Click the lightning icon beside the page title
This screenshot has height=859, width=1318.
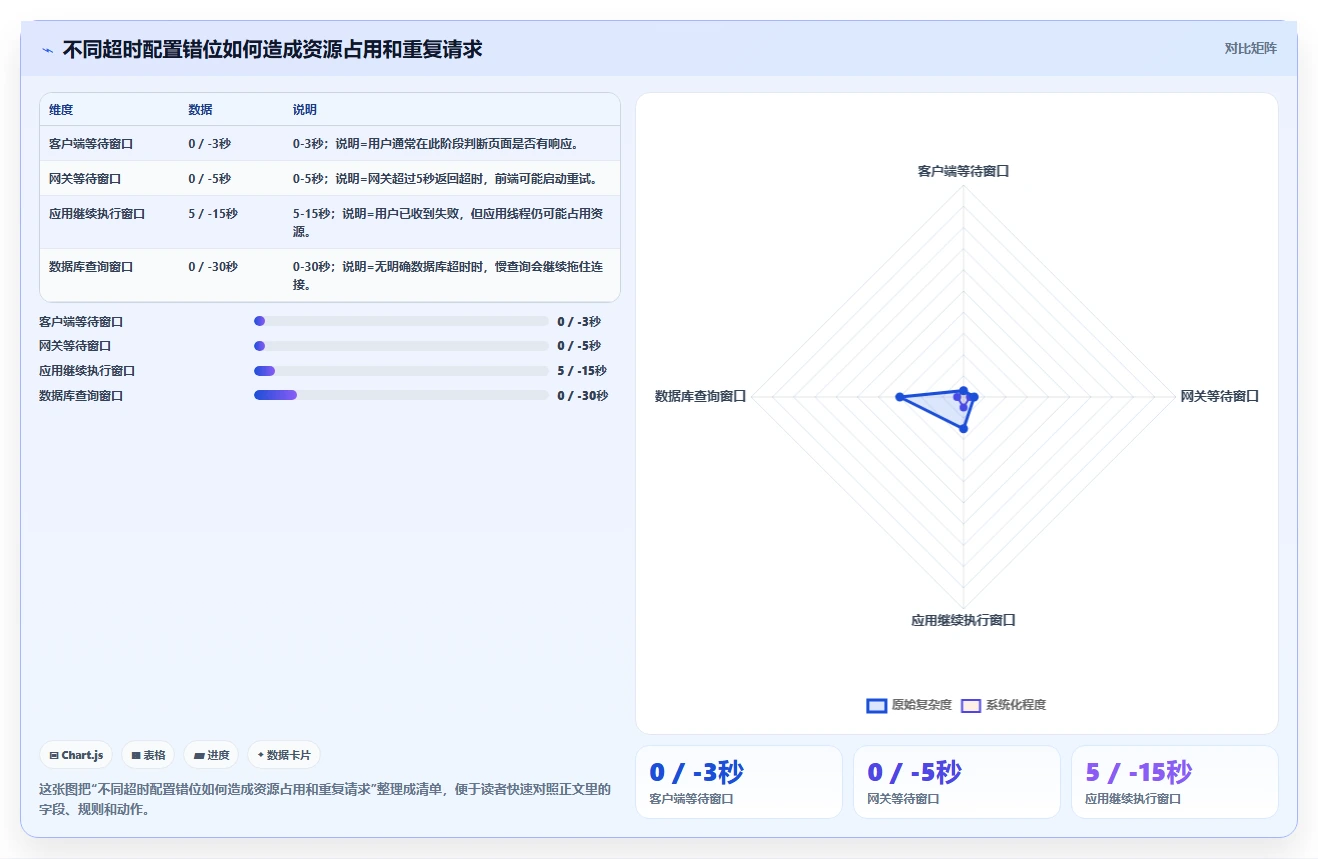click(47, 49)
